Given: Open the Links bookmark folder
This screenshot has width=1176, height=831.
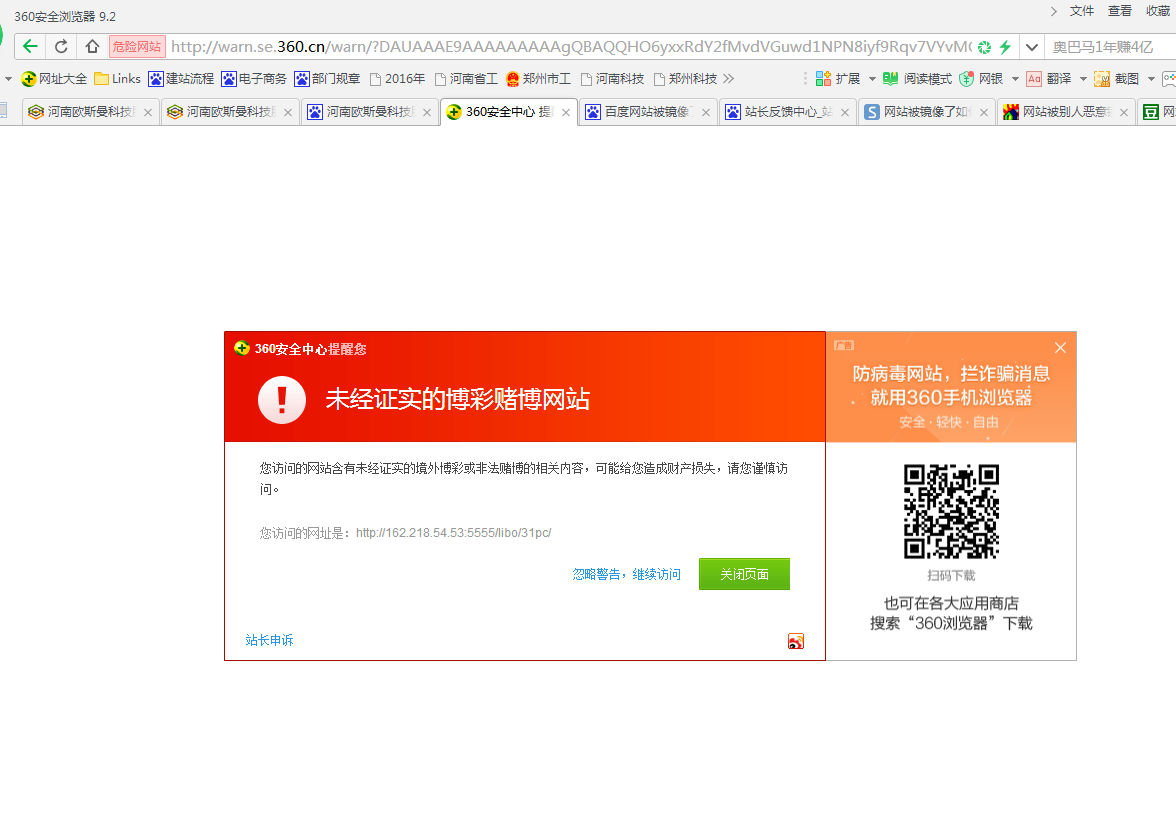Looking at the screenshot, I should point(118,79).
